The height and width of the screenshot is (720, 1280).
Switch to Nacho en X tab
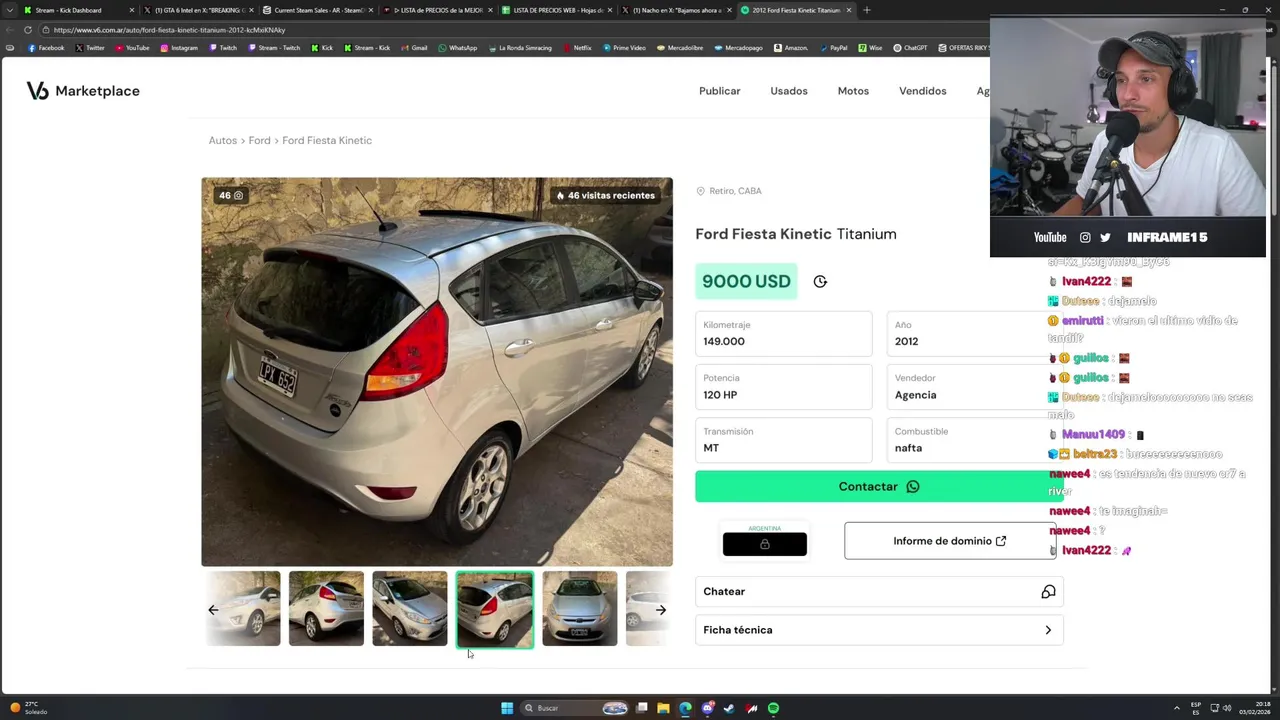[676, 10]
